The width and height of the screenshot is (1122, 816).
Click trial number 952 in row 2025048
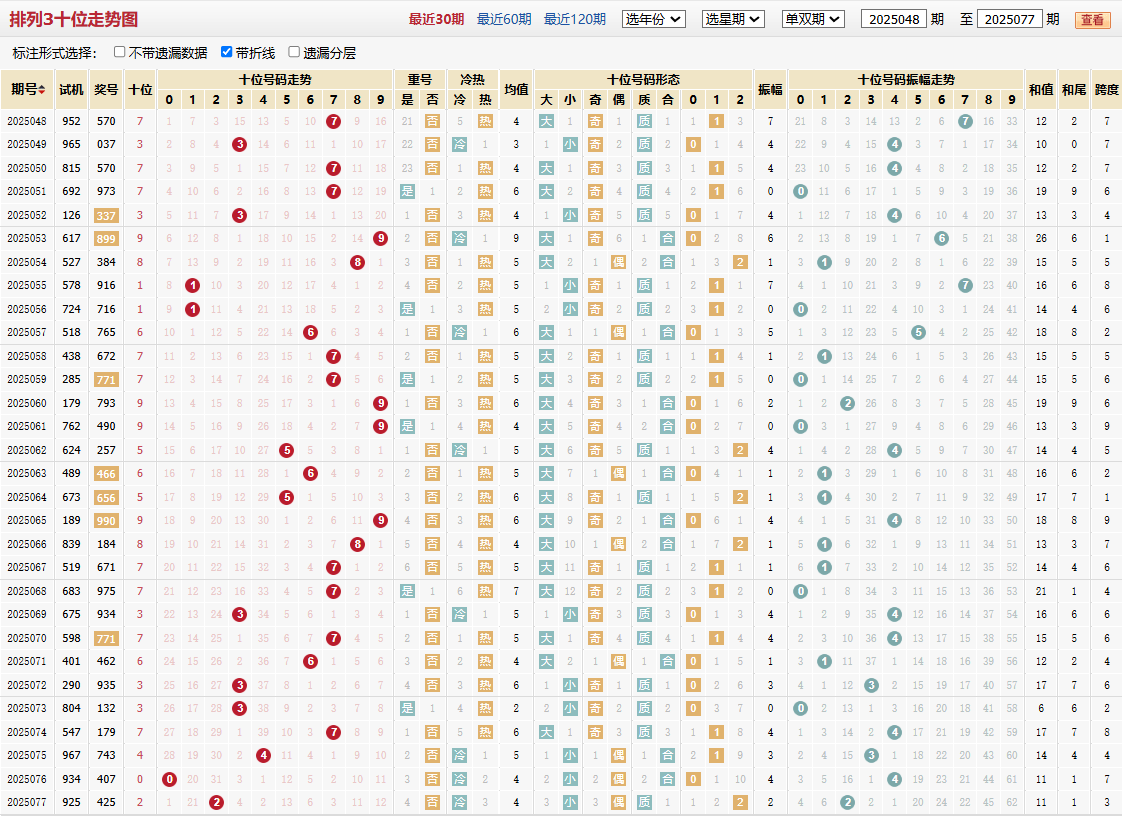click(72, 122)
